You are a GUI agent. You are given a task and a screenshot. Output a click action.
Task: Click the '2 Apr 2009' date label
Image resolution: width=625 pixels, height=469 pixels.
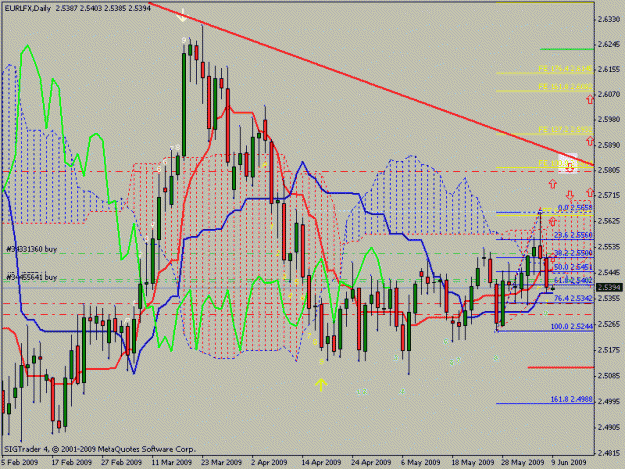click(269, 462)
